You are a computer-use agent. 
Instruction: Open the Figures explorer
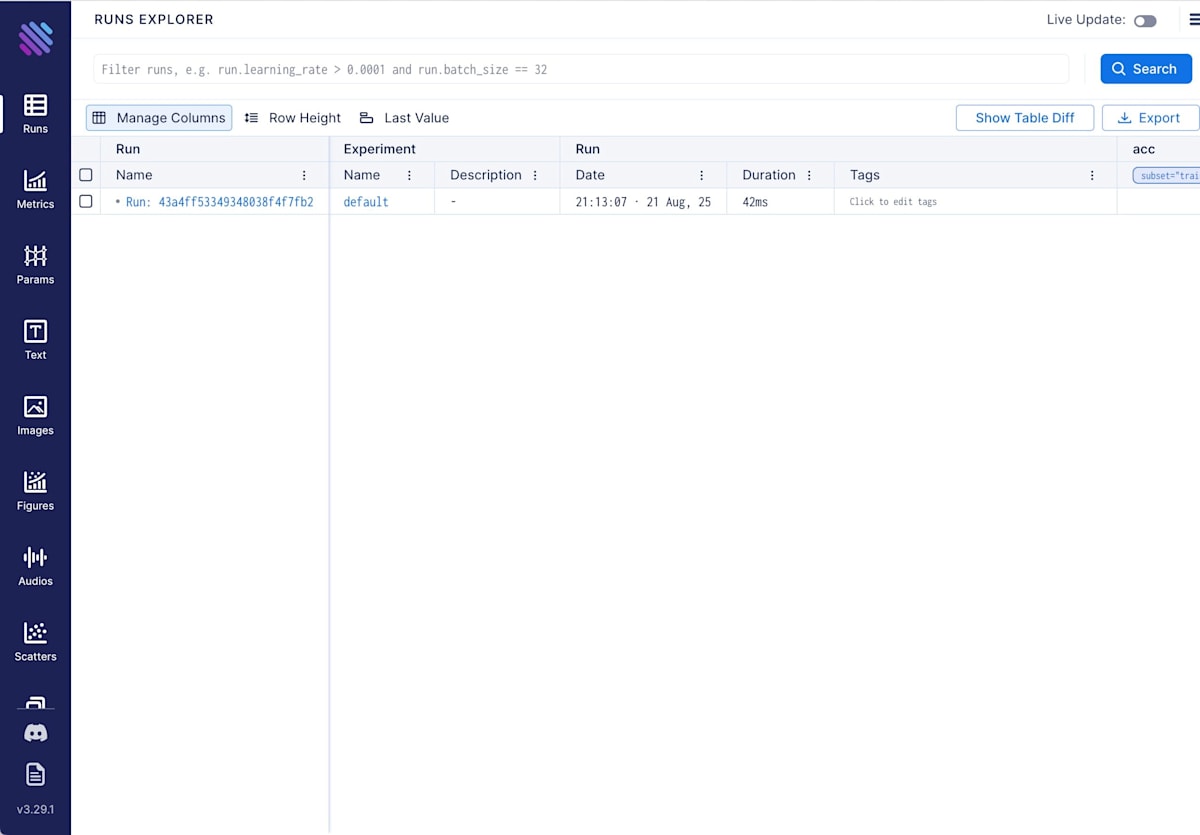coord(35,491)
